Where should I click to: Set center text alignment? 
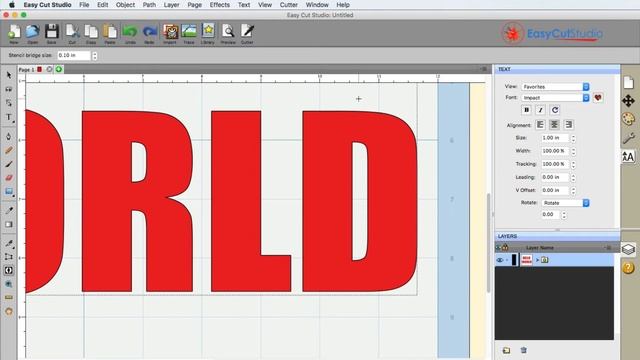coord(554,125)
